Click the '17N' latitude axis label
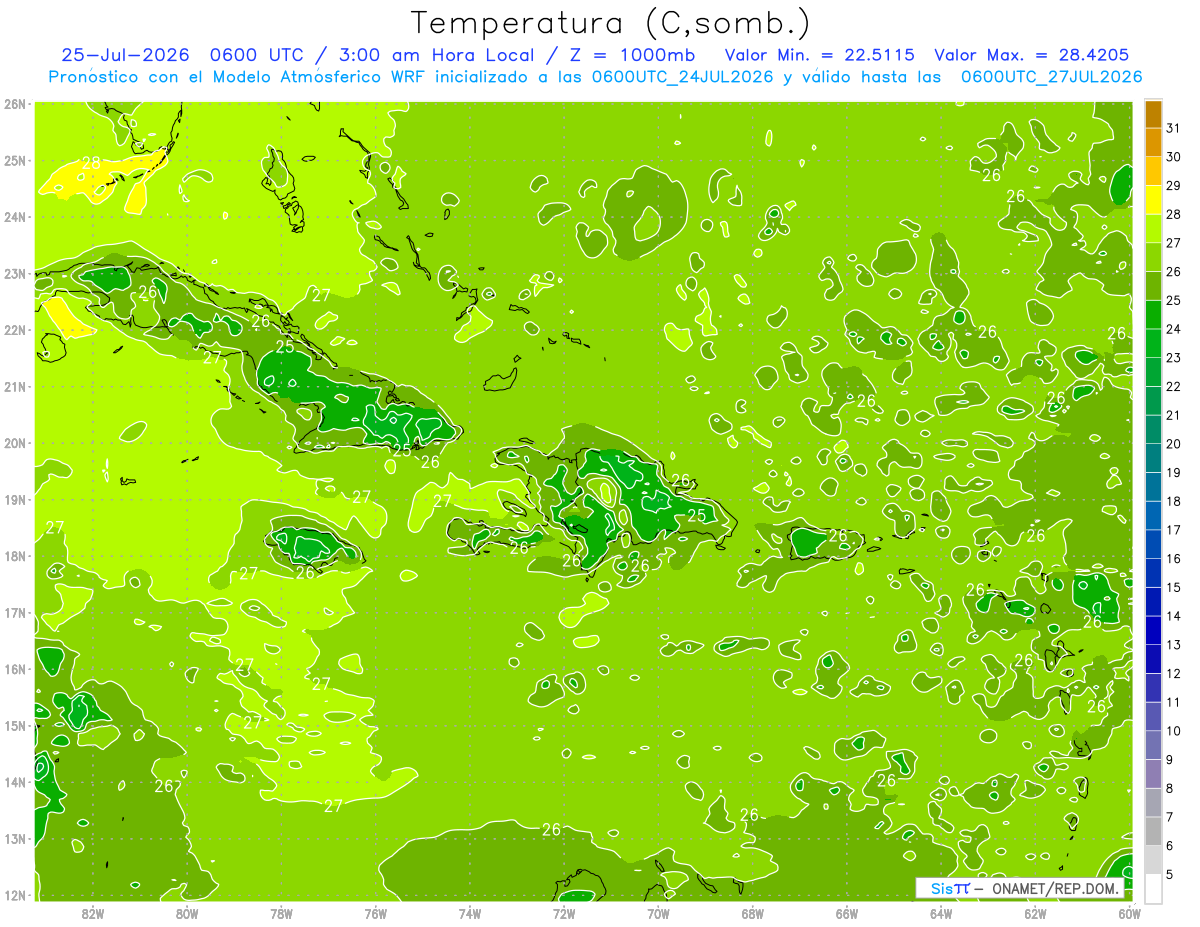The image size is (1200, 927). click(x=16, y=612)
